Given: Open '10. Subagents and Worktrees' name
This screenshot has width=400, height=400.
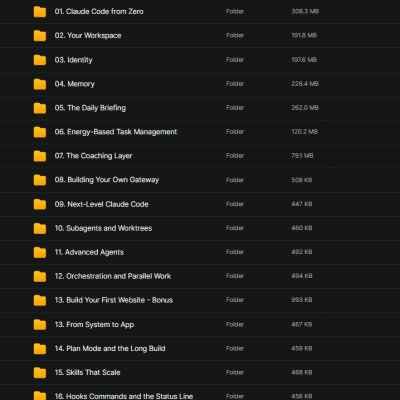Looking at the screenshot, I should [103, 228].
